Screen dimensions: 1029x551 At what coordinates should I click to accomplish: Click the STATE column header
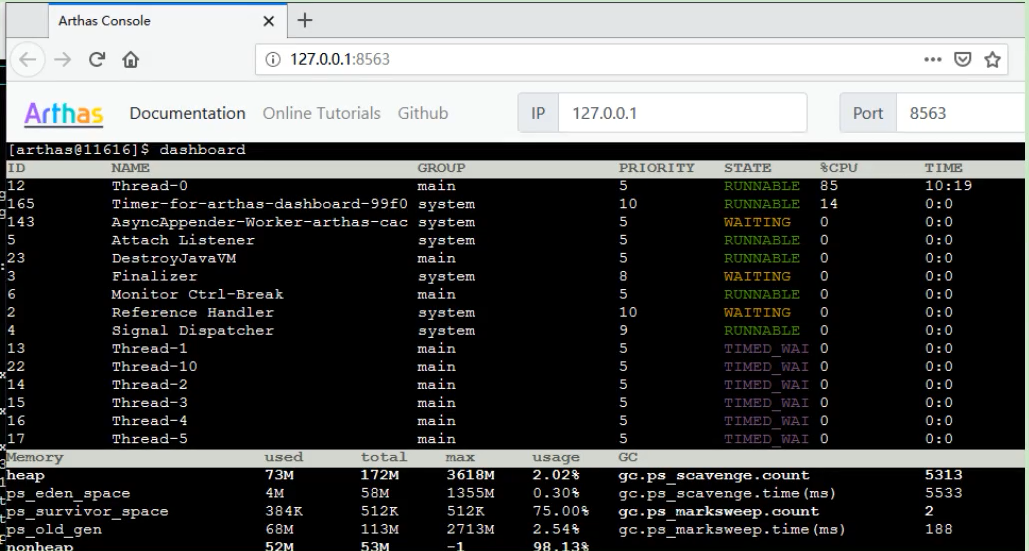pyautogui.click(x=747, y=168)
